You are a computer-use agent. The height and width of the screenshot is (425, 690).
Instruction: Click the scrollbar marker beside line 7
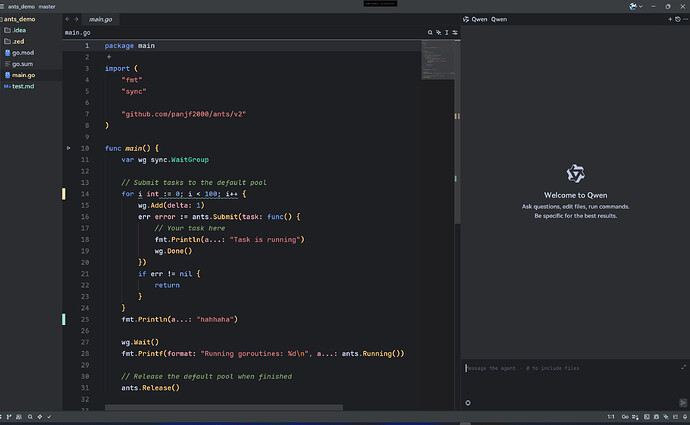457,116
